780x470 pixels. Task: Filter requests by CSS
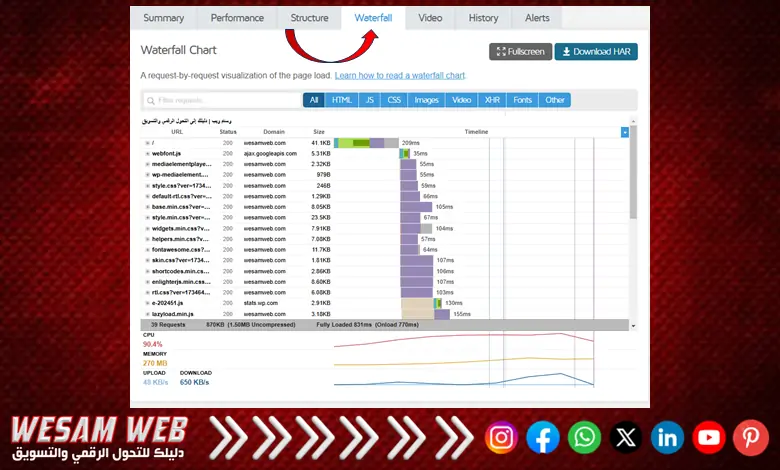394,100
